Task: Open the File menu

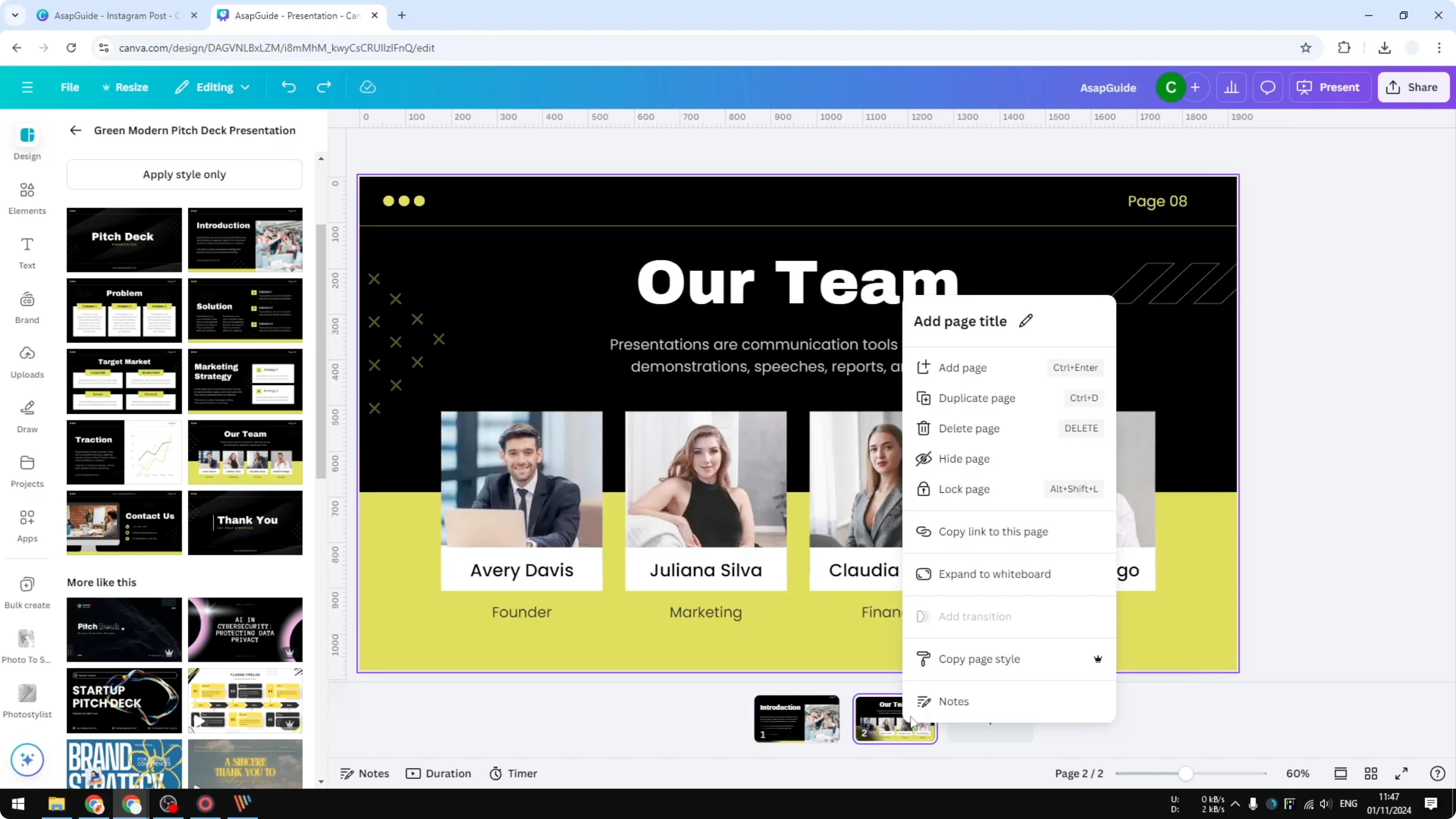Action: pos(70,87)
